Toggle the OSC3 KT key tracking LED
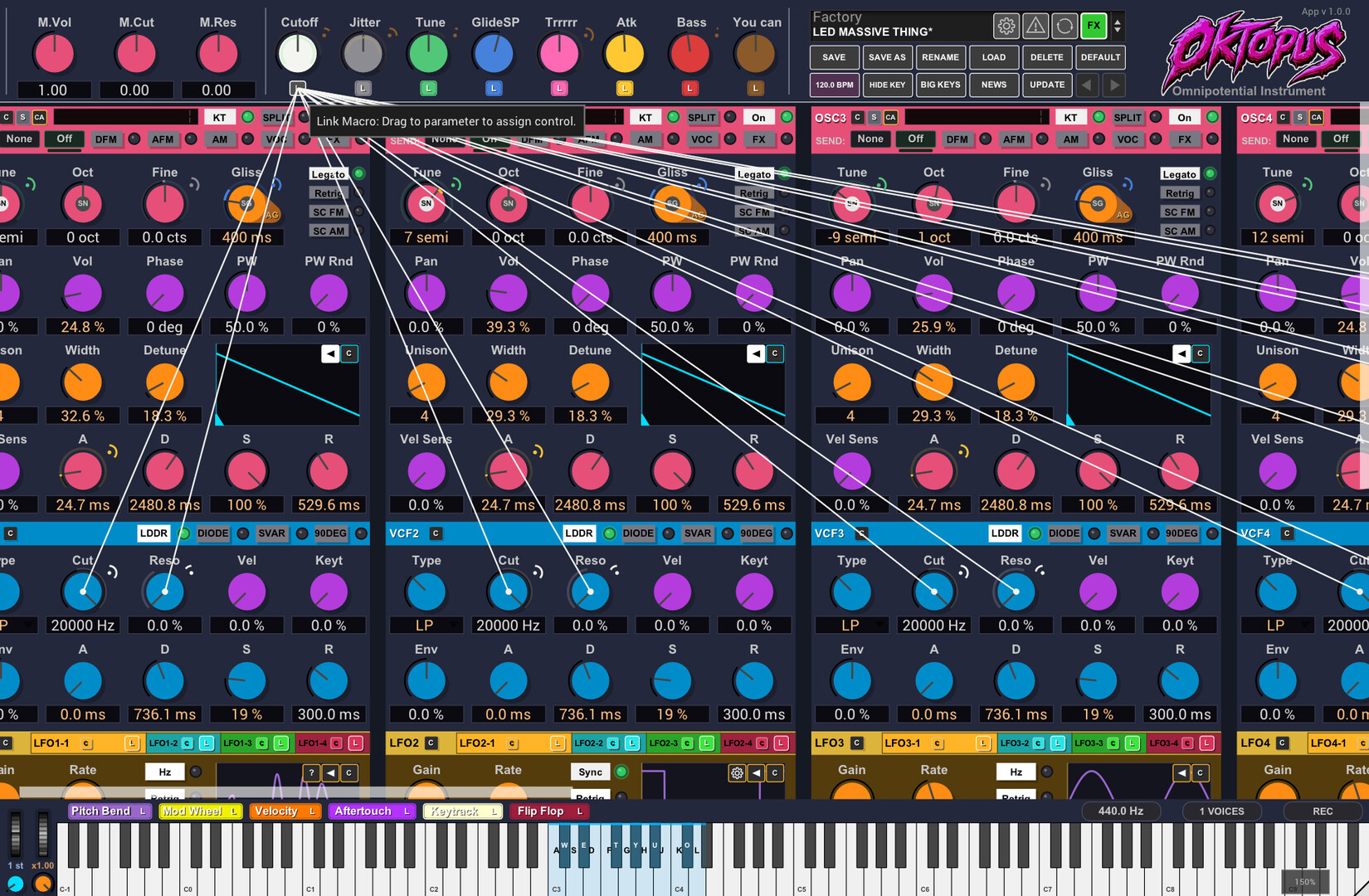Viewport: 1369px width, 896px height. point(1099,117)
